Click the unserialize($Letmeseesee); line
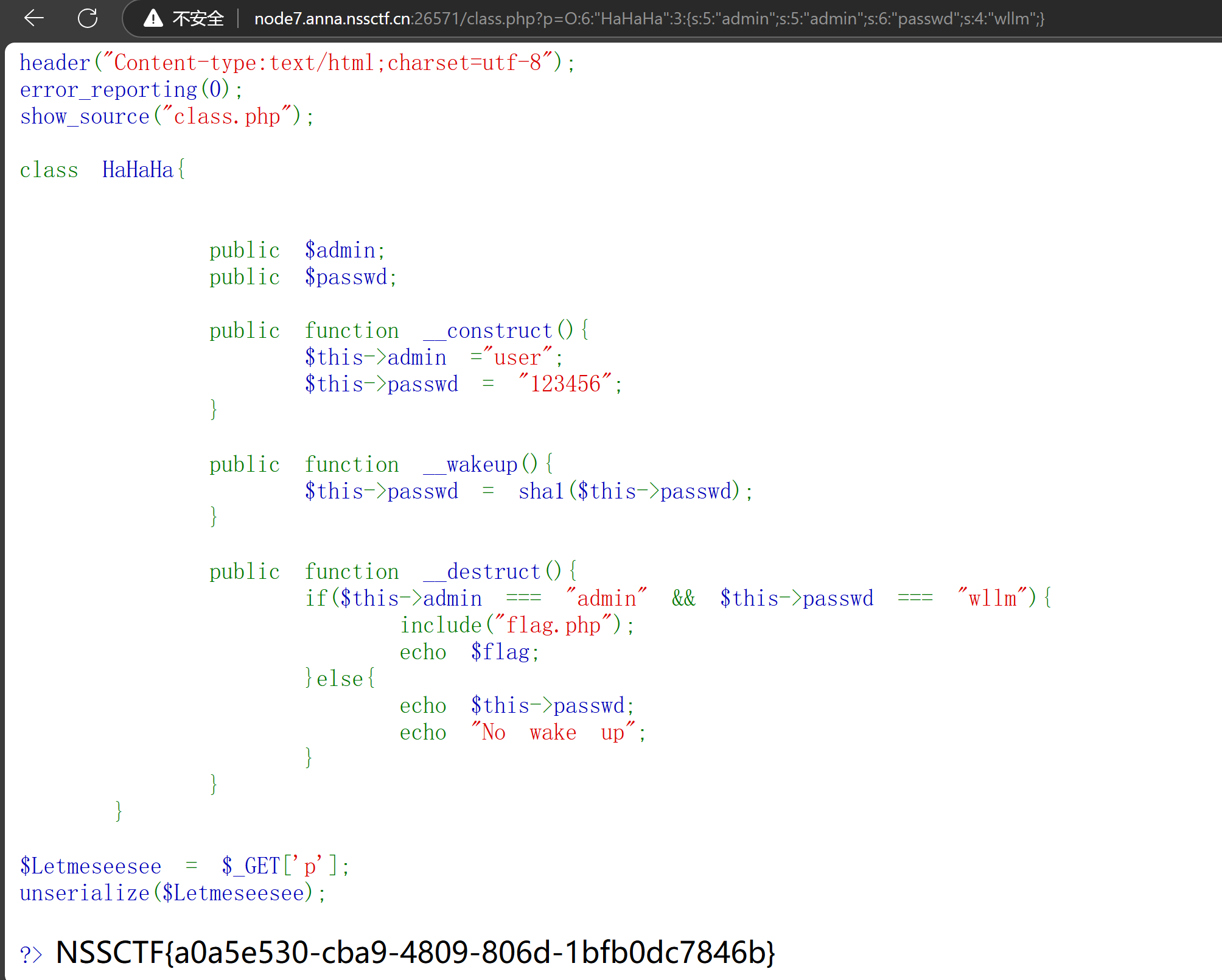Screen dimensions: 1222x980 (173, 893)
